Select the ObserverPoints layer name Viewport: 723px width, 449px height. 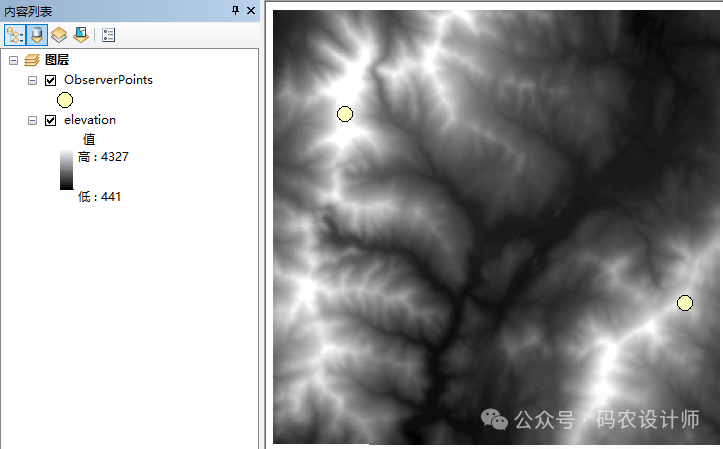[x=108, y=80]
